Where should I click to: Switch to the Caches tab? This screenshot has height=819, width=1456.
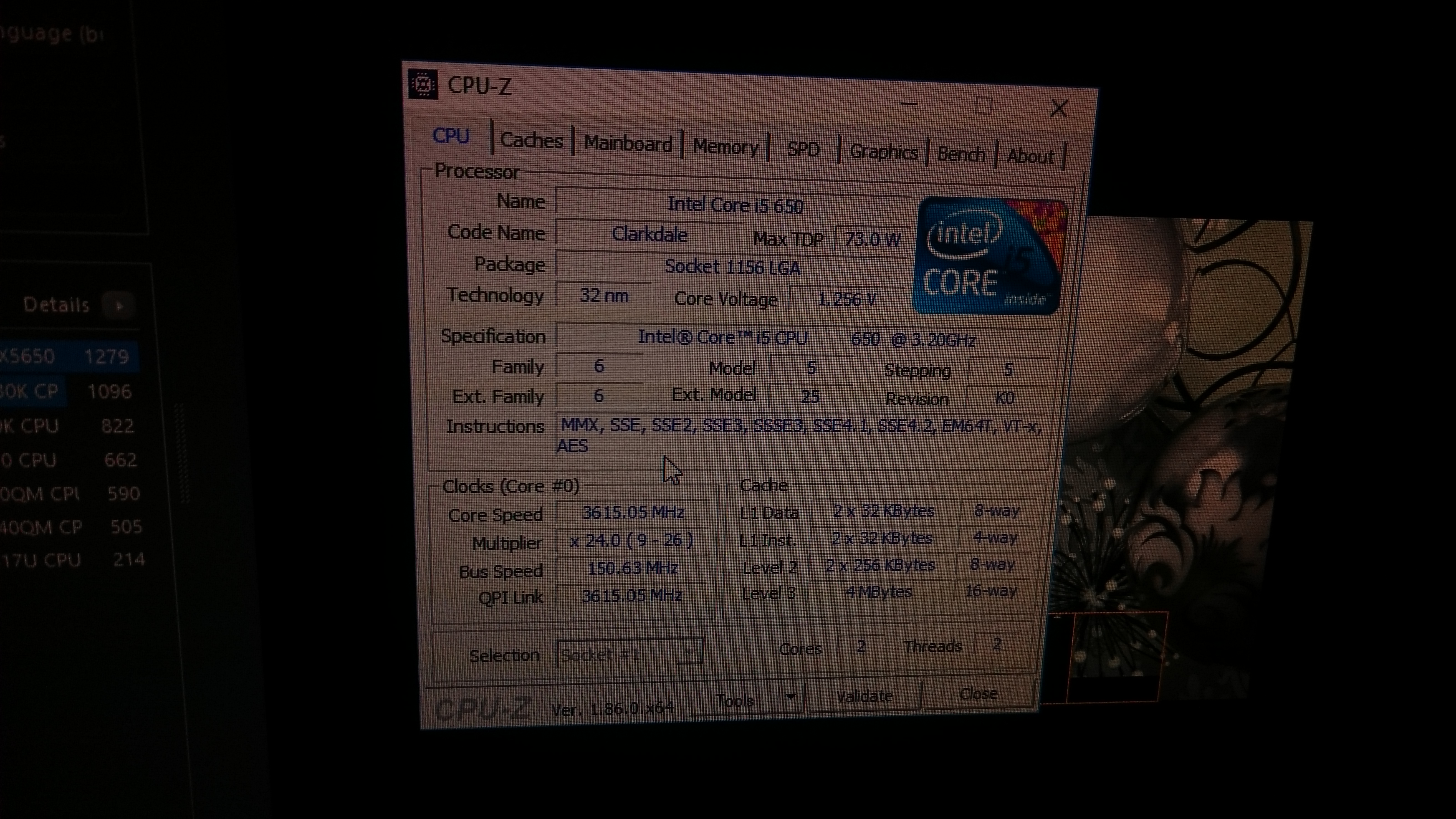531,140
